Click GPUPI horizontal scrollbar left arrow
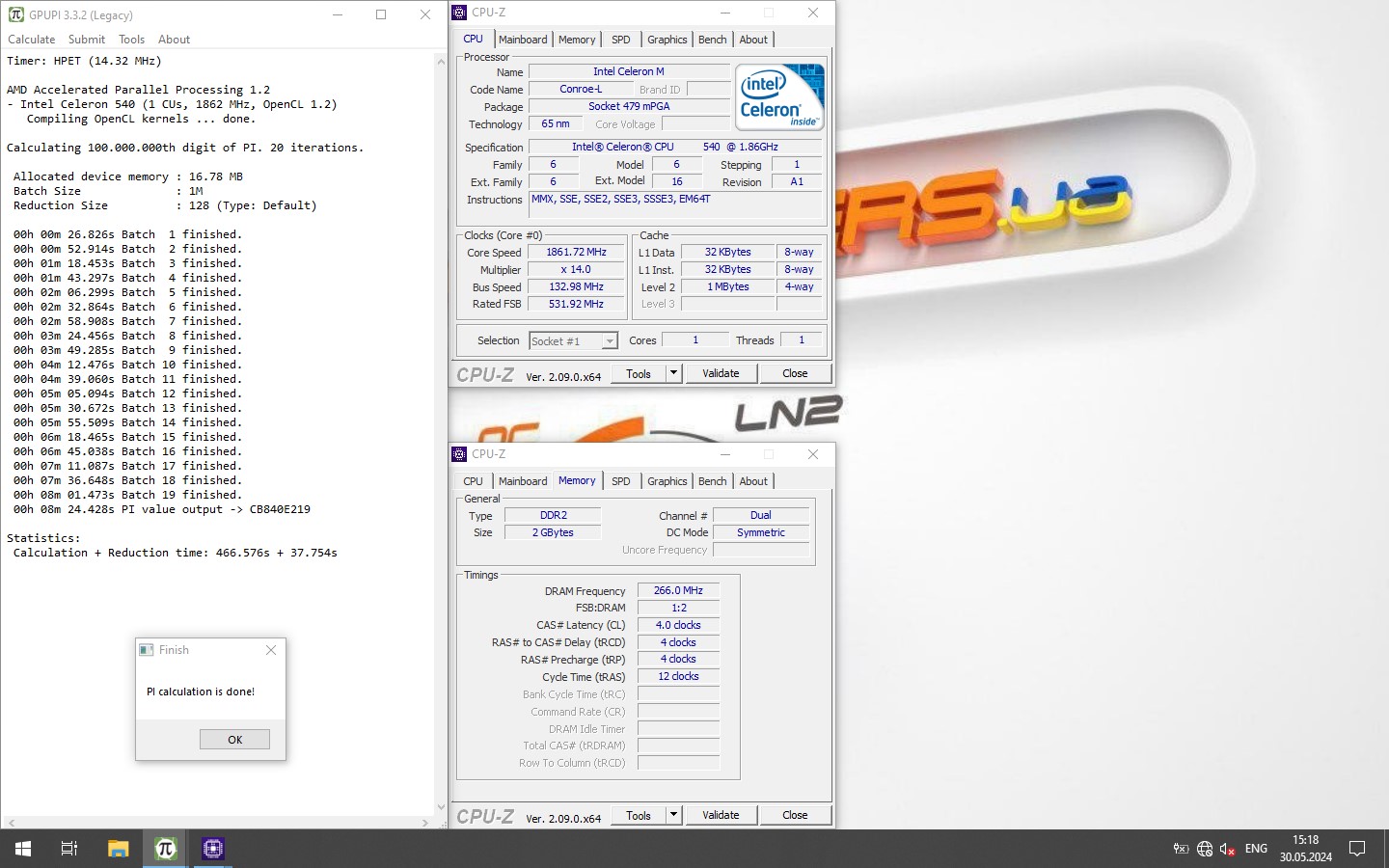This screenshot has width=1389, height=868. click(10, 823)
